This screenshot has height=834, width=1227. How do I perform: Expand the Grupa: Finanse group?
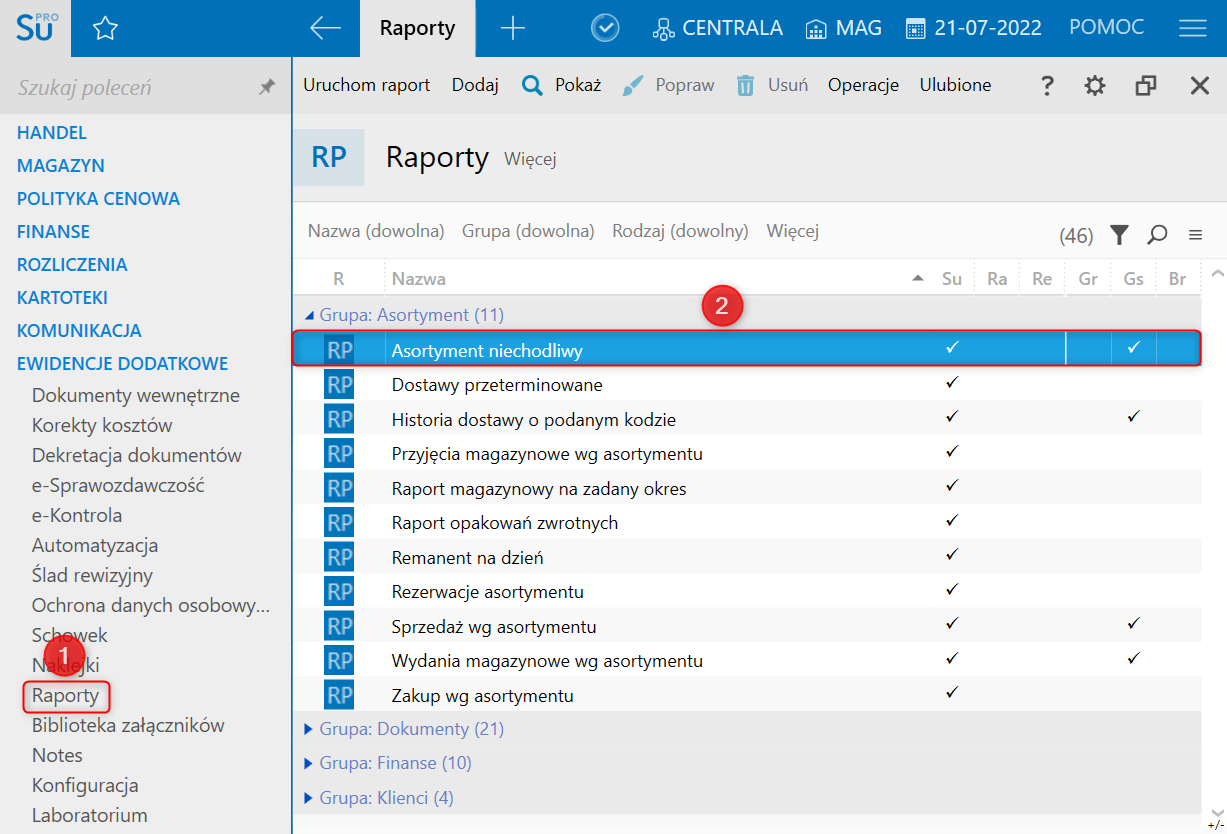click(308, 763)
